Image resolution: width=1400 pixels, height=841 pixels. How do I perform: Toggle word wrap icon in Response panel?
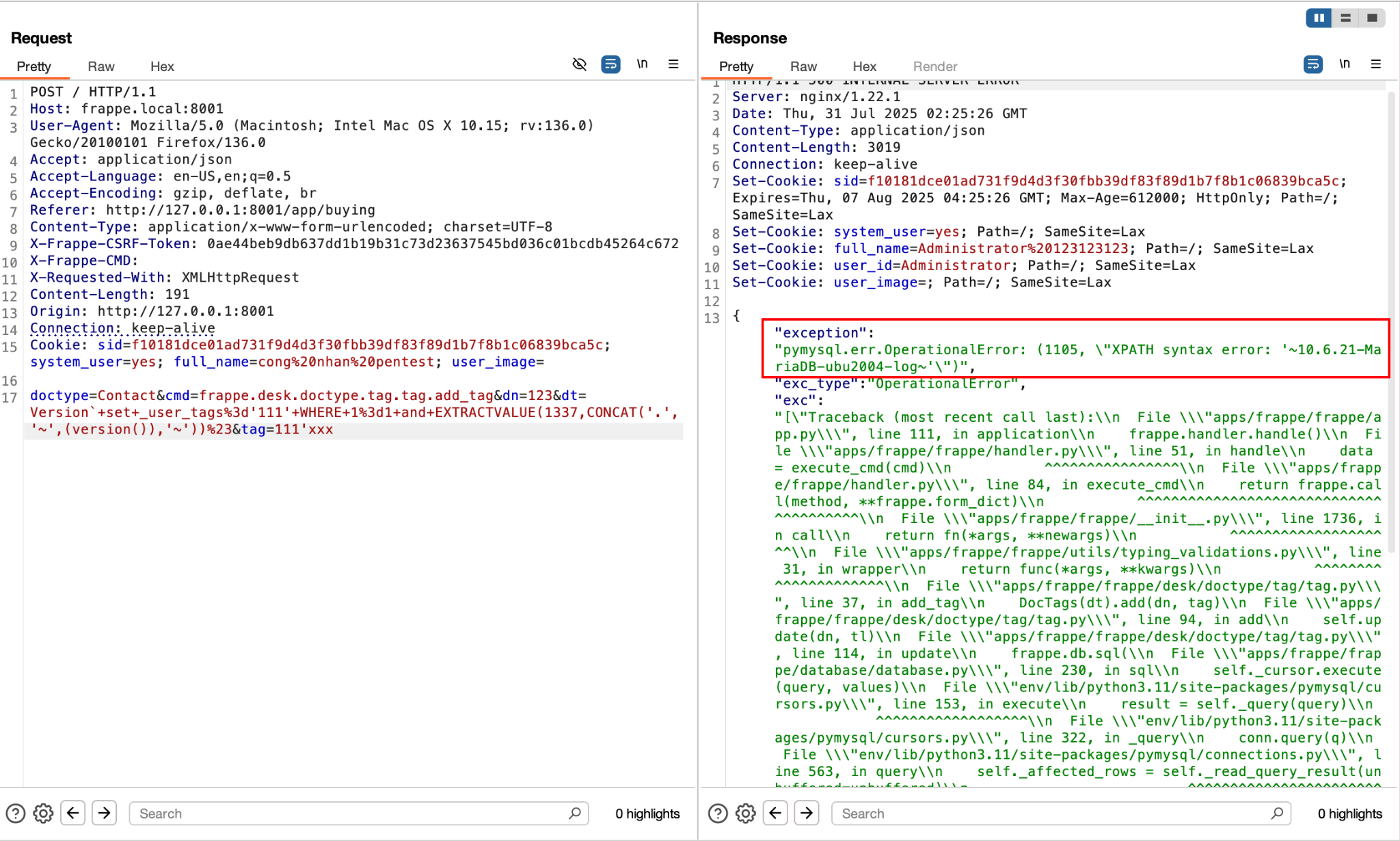(x=1312, y=64)
